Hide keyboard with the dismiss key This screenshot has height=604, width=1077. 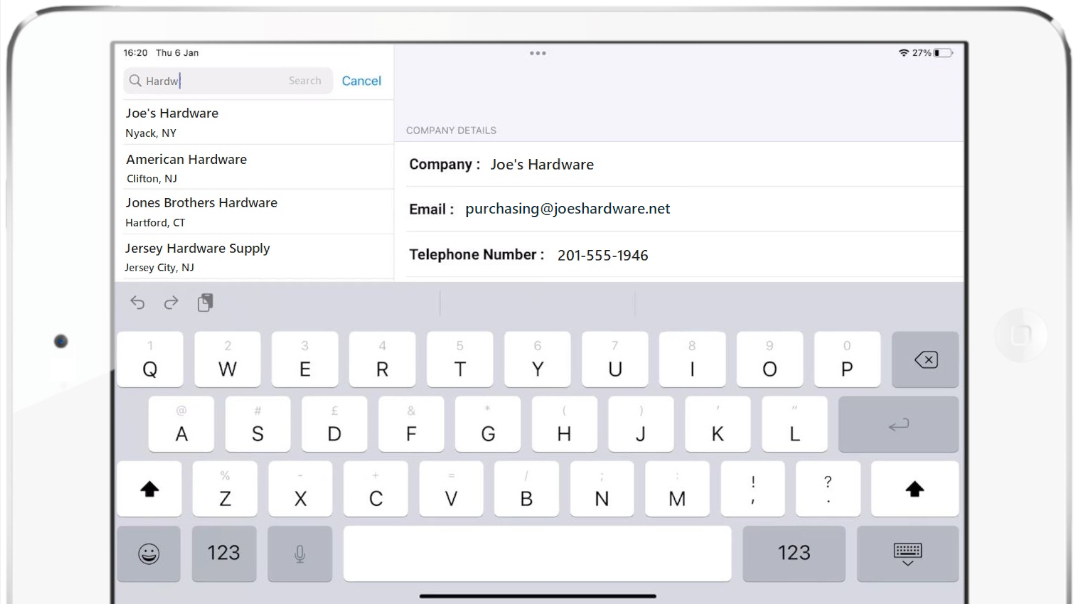(907, 553)
